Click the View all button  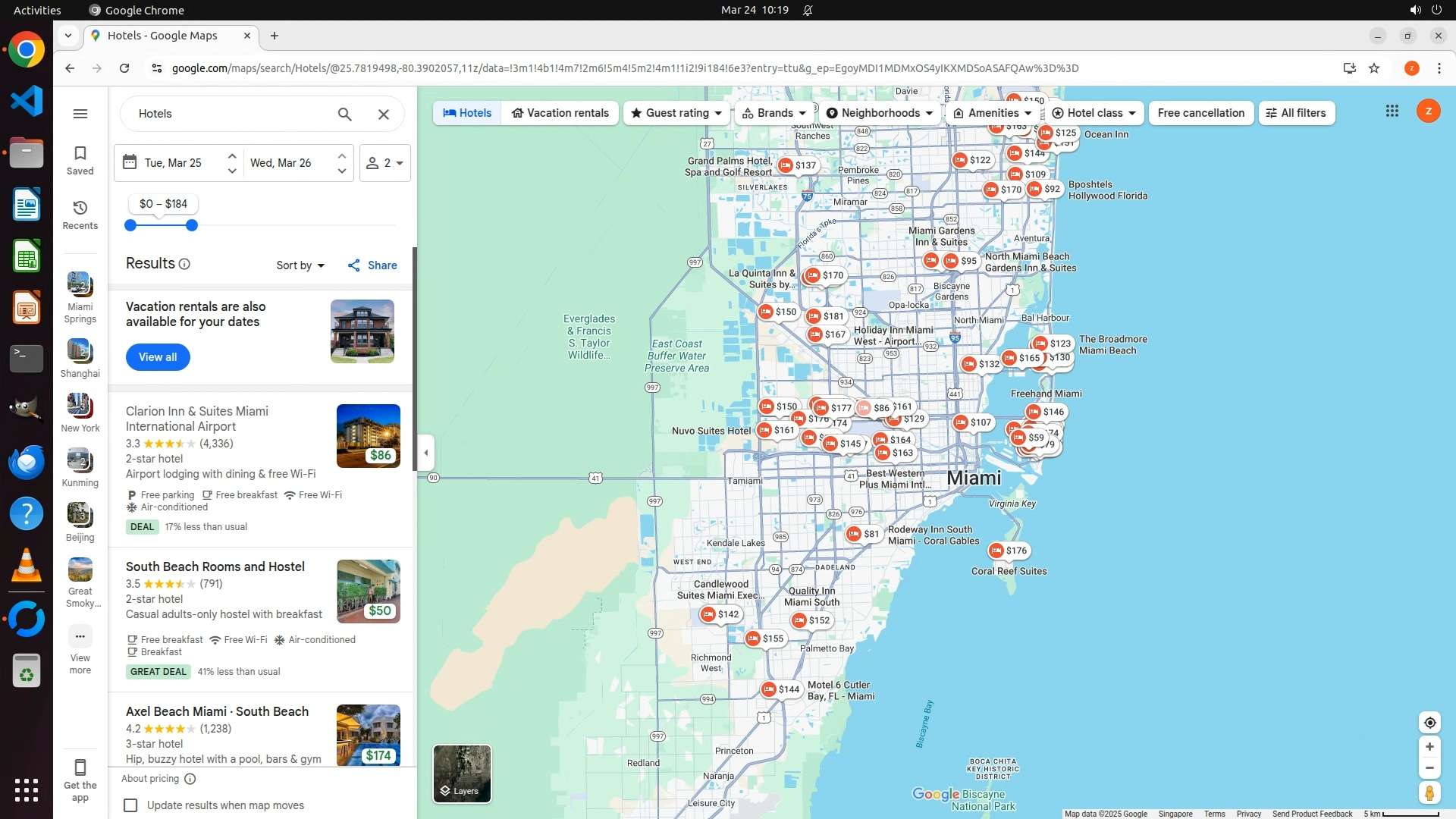pyautogui.click(x=158, y=357)
